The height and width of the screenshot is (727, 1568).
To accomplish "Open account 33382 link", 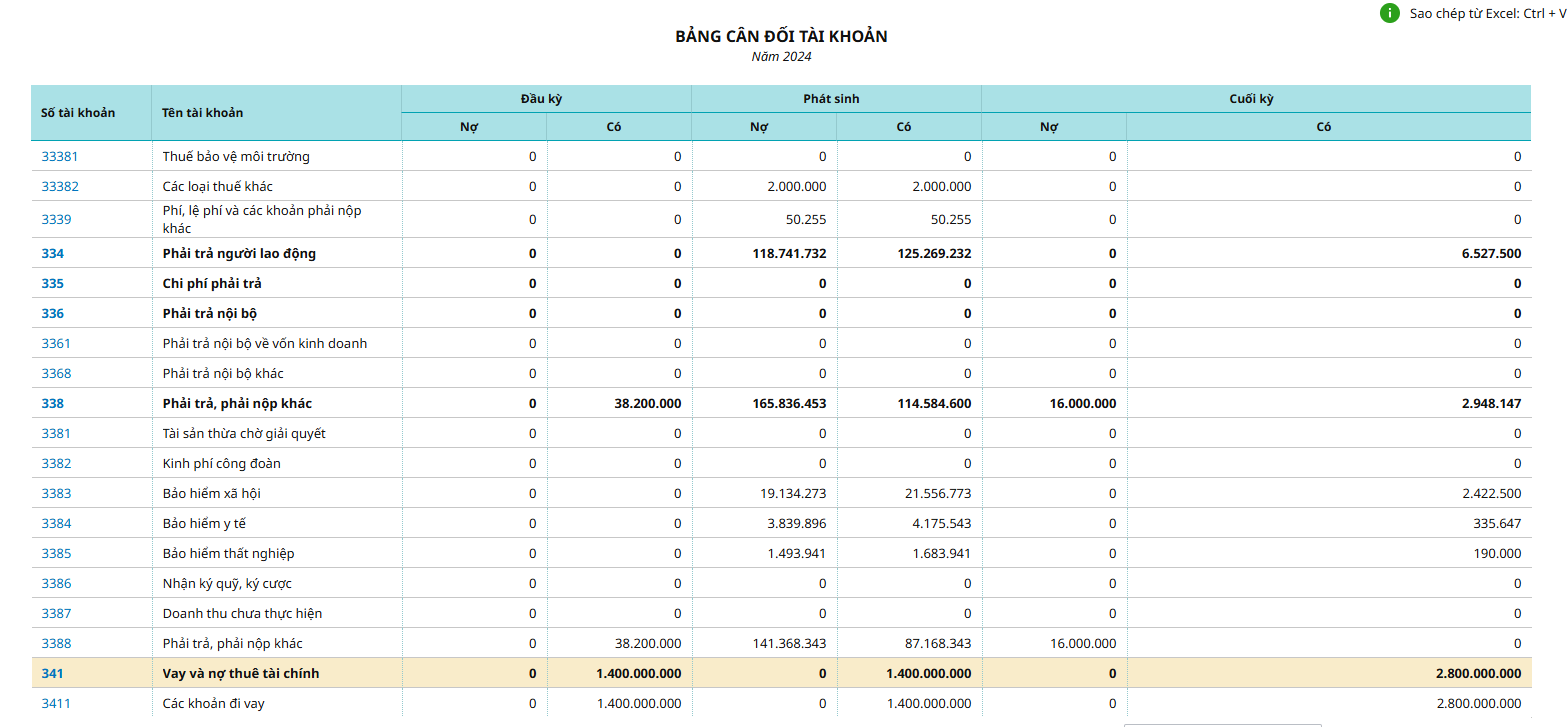I will [59, 187].
